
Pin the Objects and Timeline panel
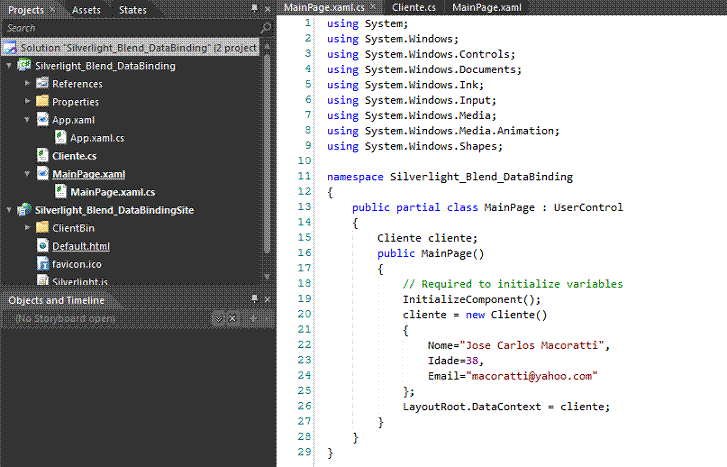pos(254,299)
